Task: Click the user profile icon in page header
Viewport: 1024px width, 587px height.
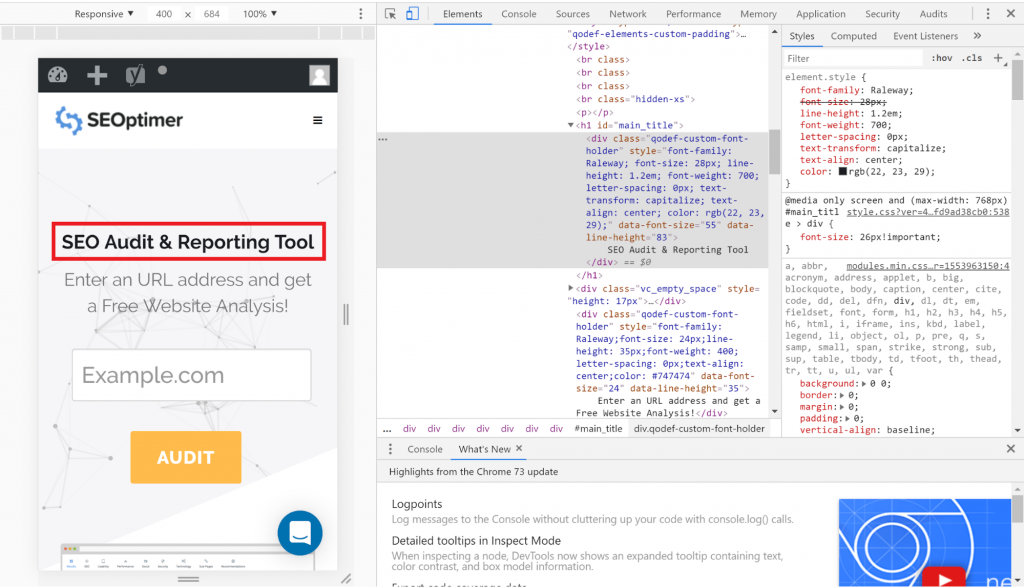Action: point(318,74)
